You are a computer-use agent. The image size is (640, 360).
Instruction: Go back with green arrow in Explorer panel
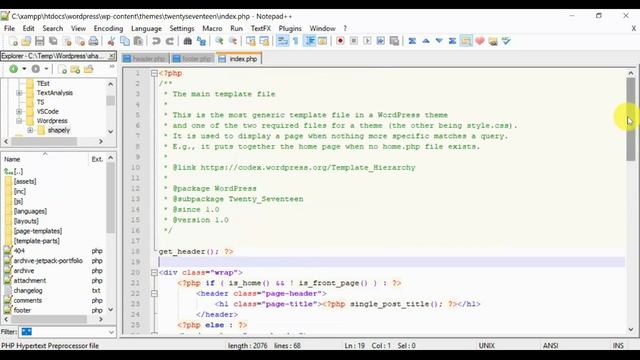coord(13,69)
